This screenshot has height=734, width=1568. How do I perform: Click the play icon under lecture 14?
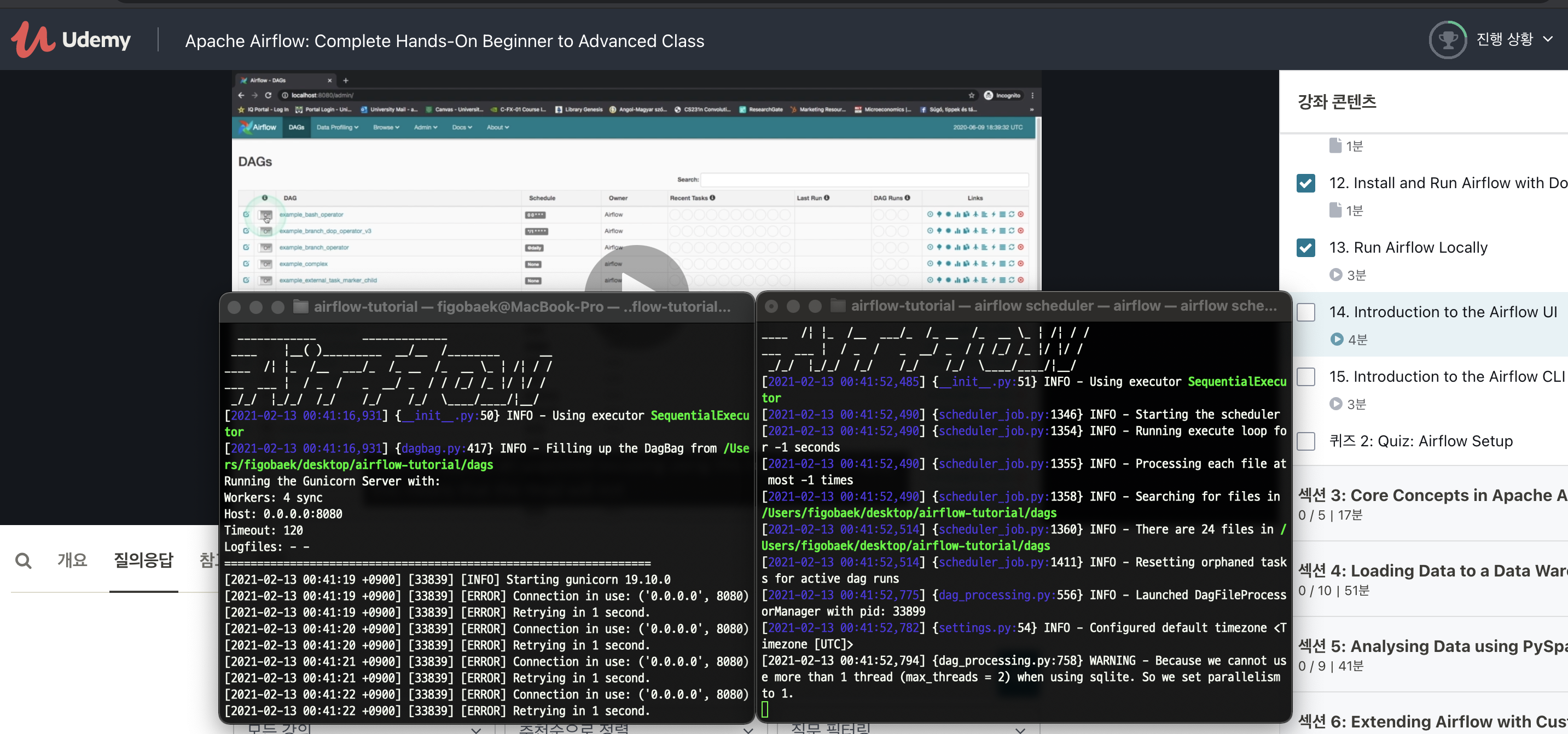[1336, 339]
